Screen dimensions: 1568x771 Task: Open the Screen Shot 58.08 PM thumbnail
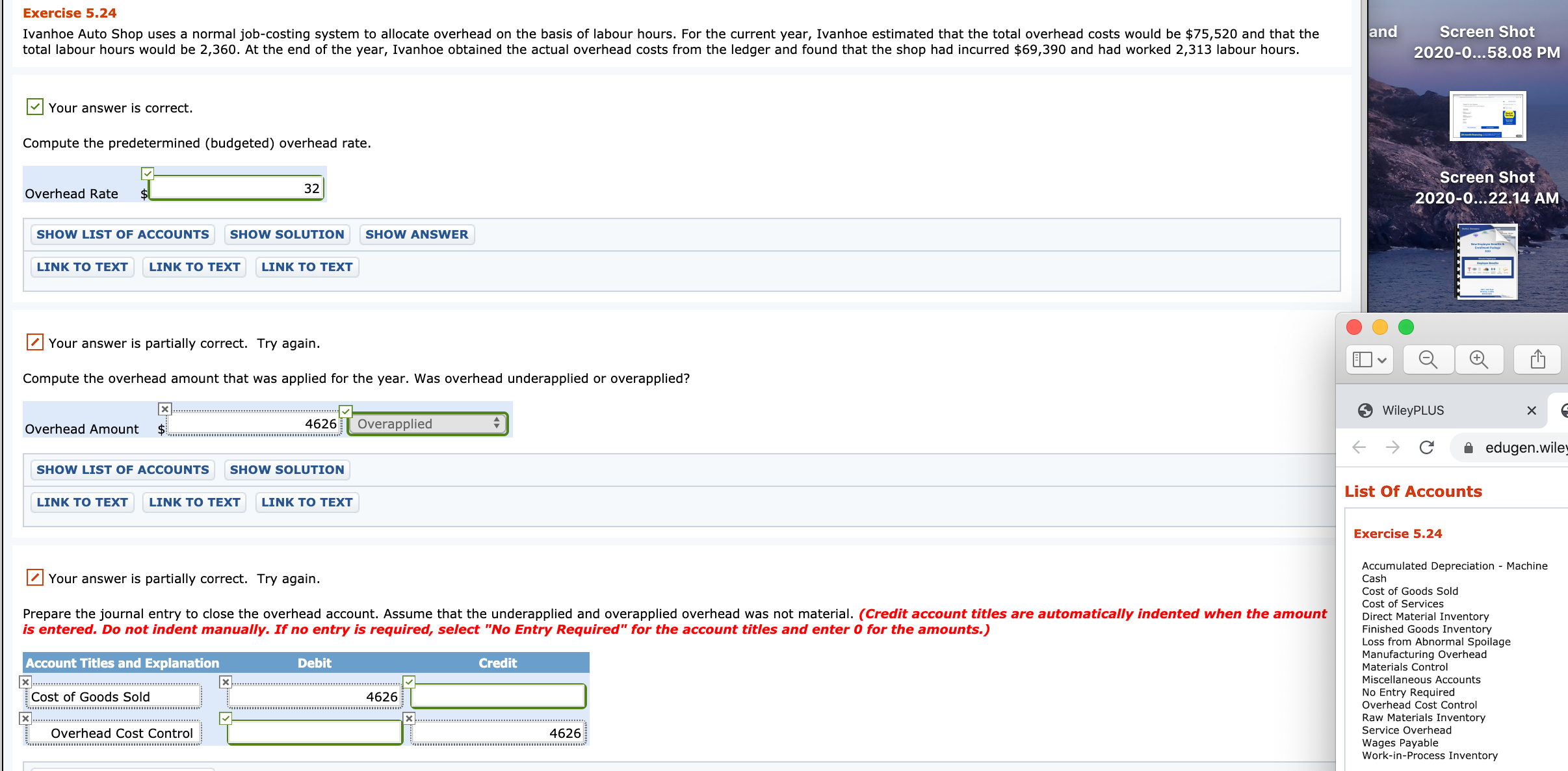[1487, 116]
